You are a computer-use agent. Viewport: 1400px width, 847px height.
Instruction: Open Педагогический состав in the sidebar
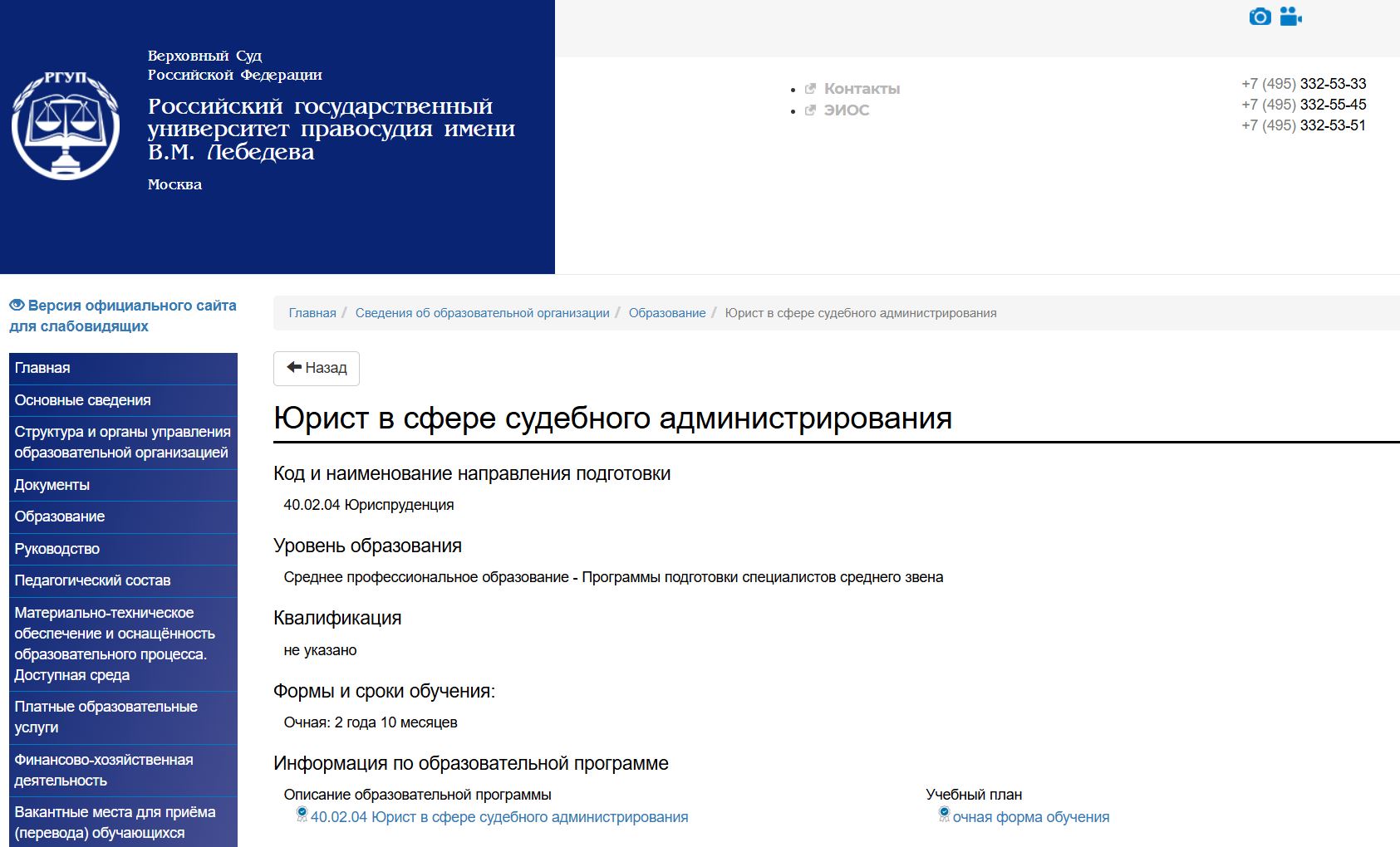click(123, 580)
